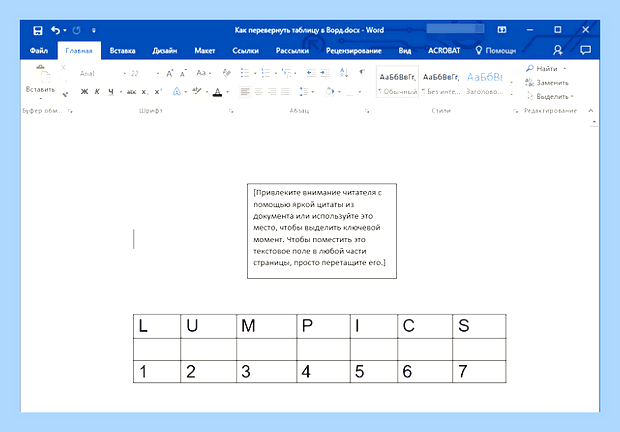Image resolution: width=620 pixels, height=432 pixels.
Task: Click the numbered list icon
Action: coord(265,73)
